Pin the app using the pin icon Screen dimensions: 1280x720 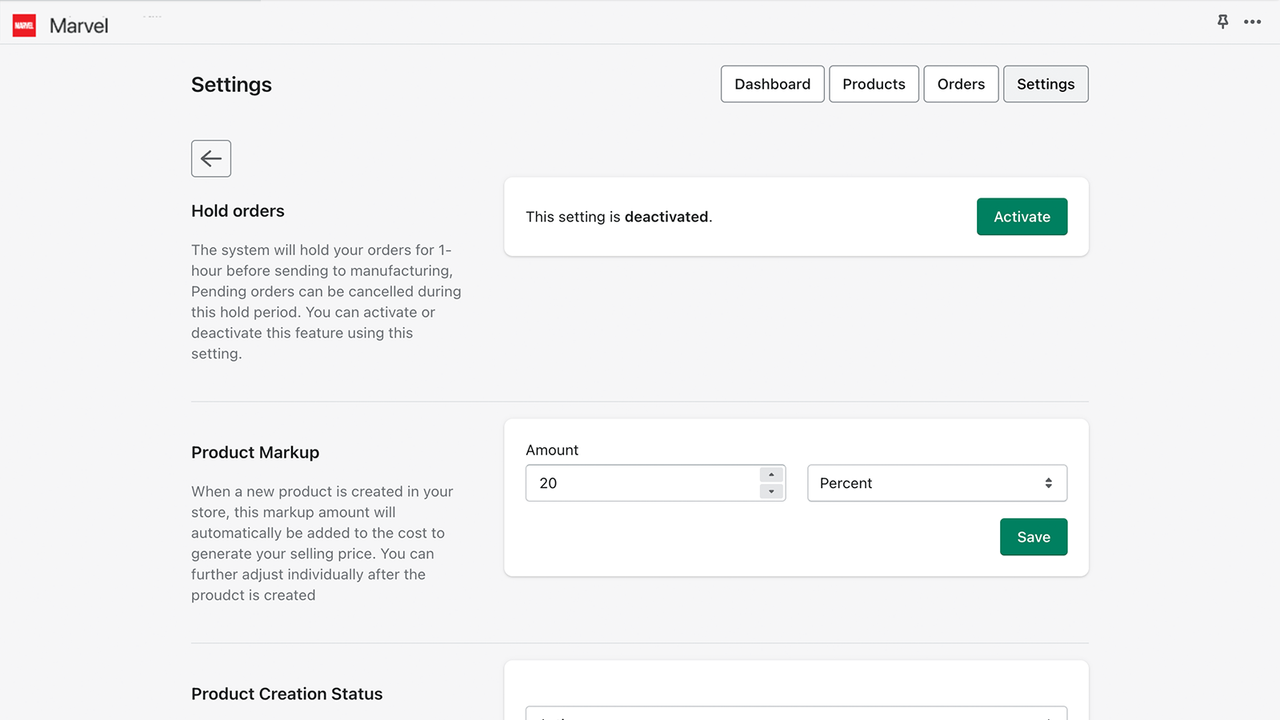(x=1222, y=22)
